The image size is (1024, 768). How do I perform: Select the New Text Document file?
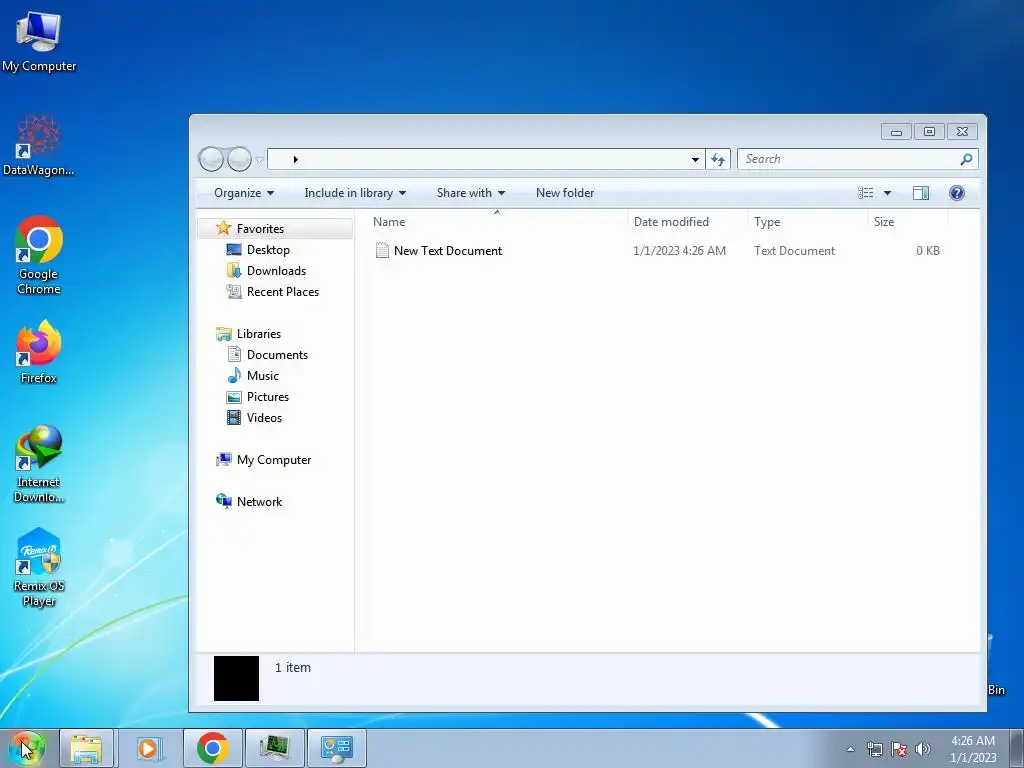pos(447,251)
